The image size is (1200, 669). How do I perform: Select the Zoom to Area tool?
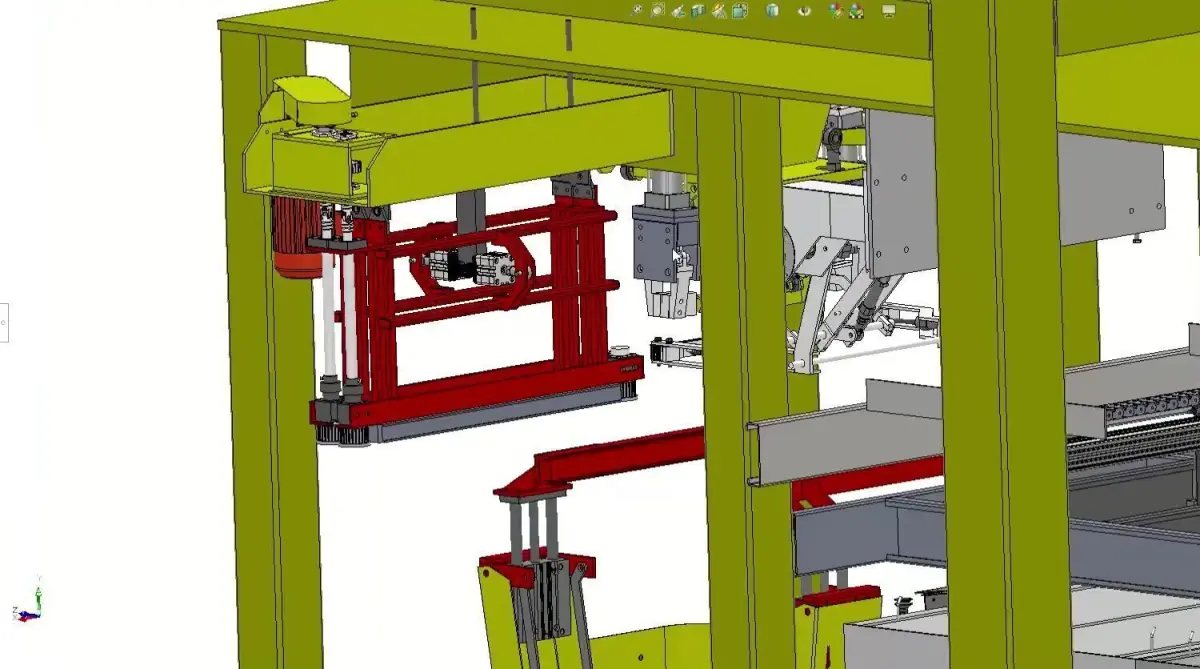pos(658,10)
